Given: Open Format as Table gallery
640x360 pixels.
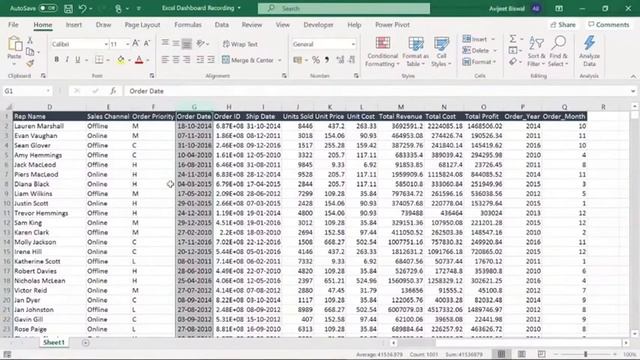Looking at the screenshot, I should click(x=416, y=52).
